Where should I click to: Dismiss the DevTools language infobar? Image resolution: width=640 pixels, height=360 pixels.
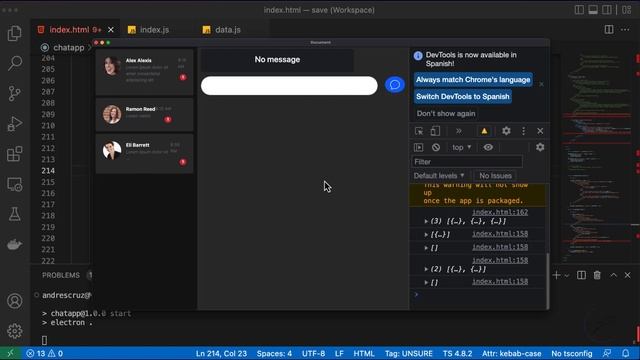(x=541, y=84)
